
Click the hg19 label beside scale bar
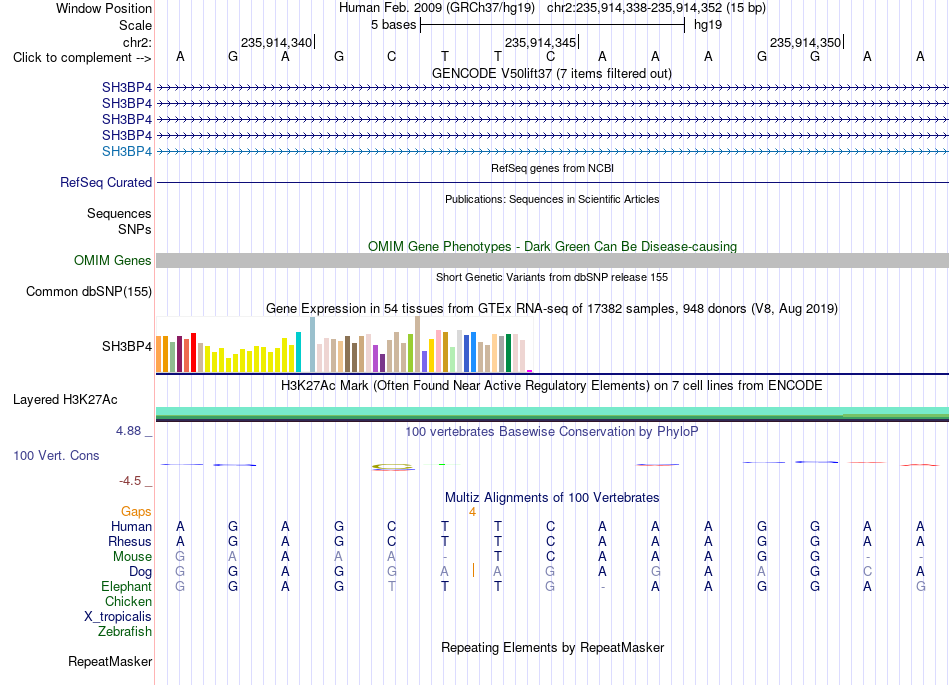pyautogui.click(x=708, y=25)
